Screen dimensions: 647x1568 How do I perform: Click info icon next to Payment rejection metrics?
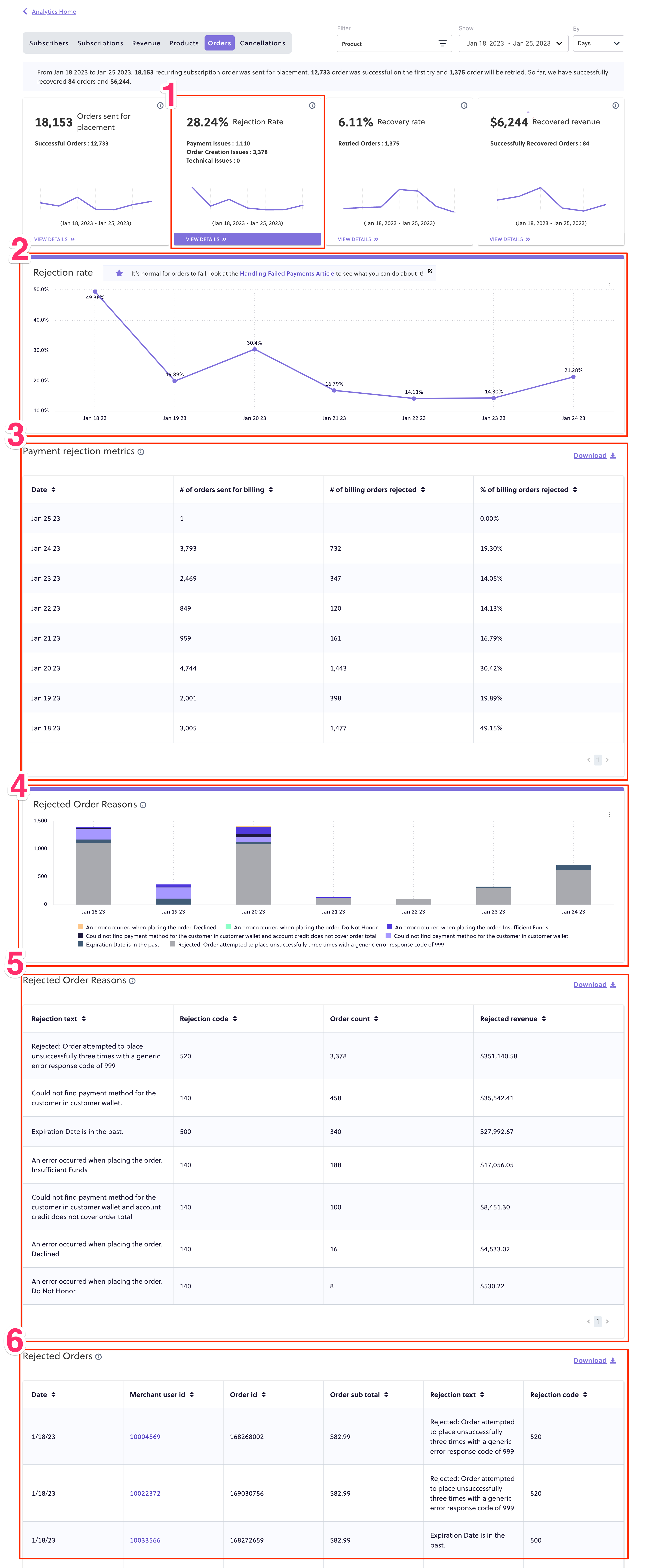click(141, 452)
